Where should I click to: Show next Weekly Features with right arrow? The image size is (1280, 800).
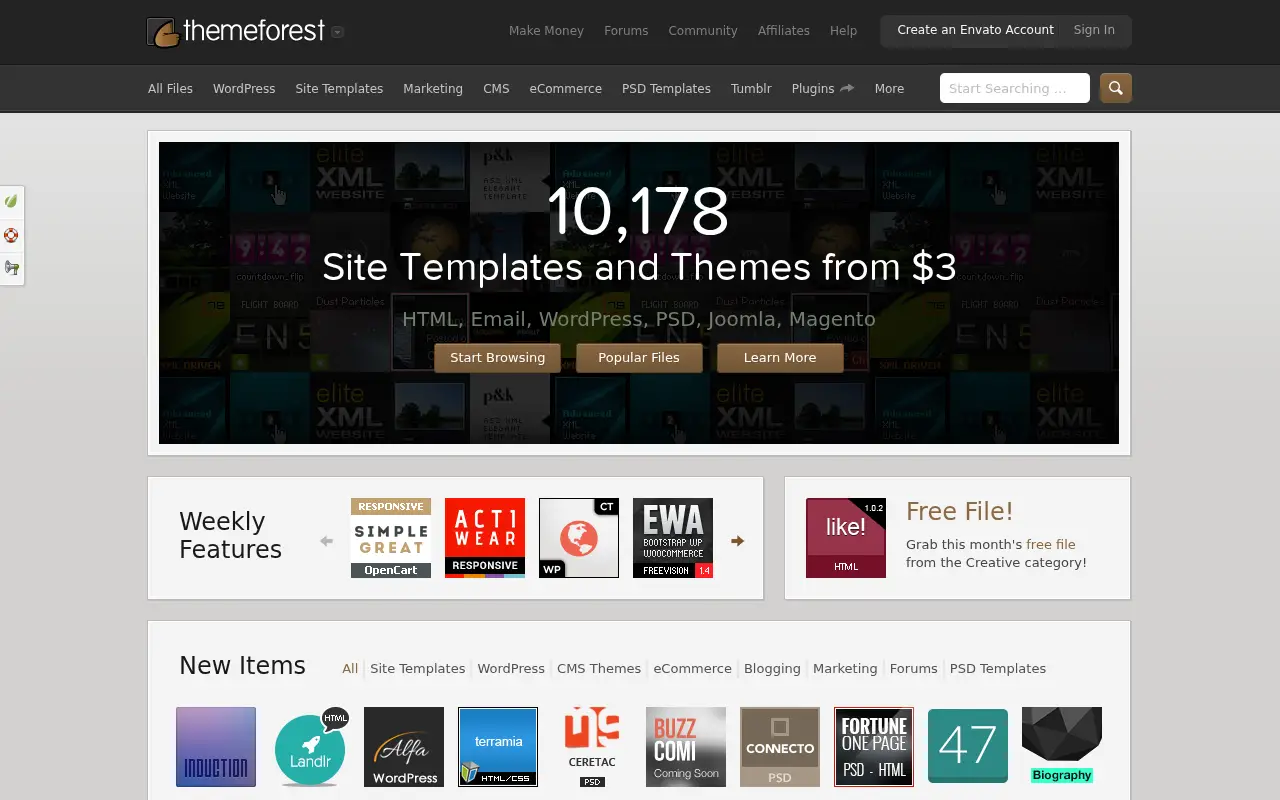(738, 541)
